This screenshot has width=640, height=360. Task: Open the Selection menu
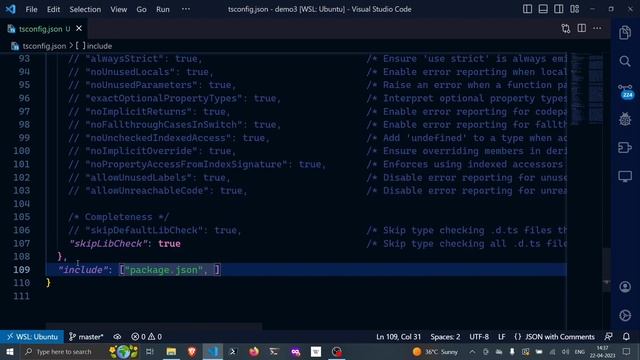(85, 9)
